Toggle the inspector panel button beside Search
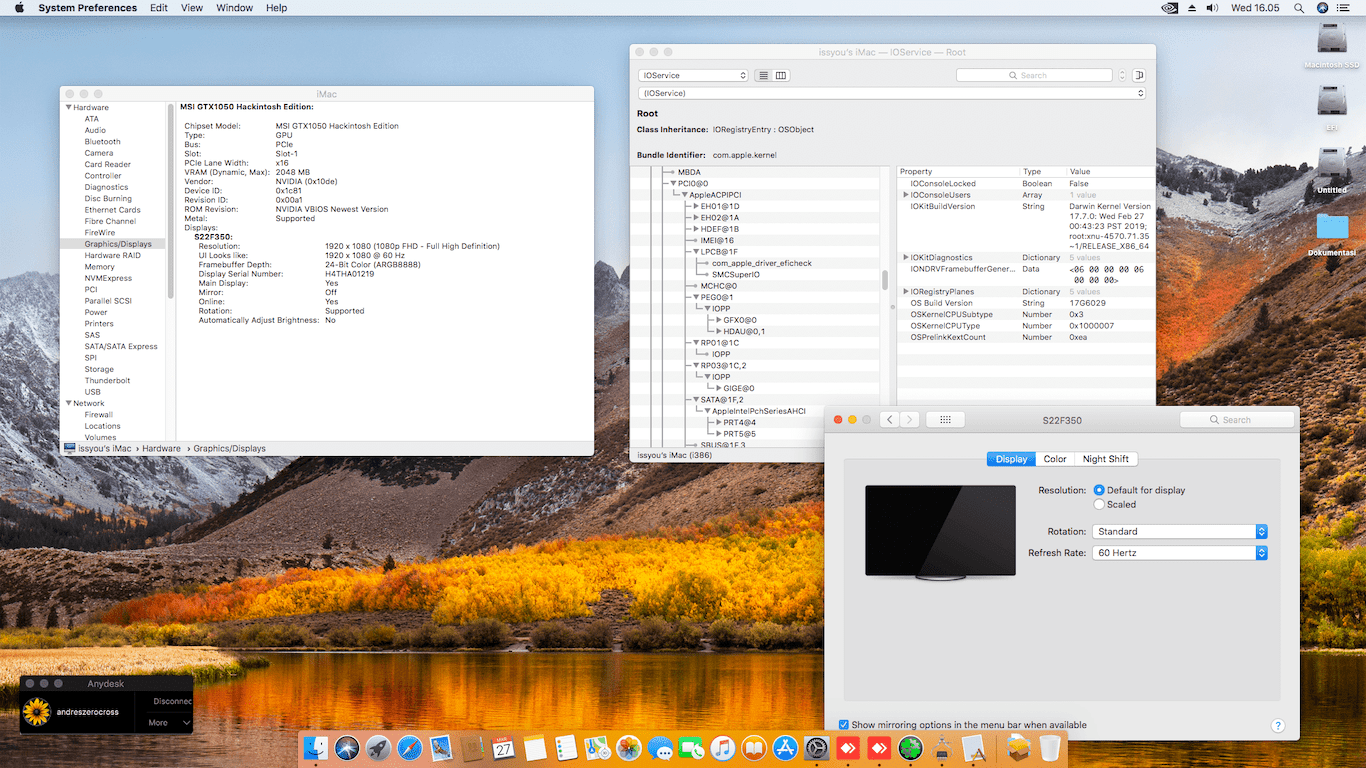Viewport: 1366px width, 768px height. [x=1138, y=76]
